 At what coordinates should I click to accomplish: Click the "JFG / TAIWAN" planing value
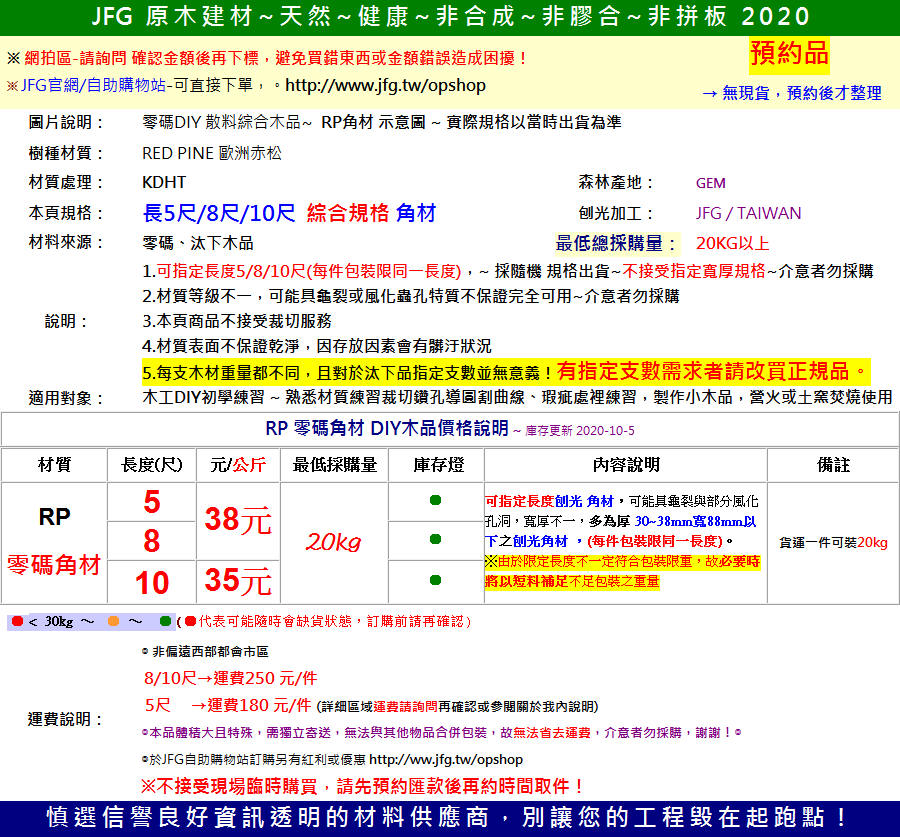tap(748, 214)
